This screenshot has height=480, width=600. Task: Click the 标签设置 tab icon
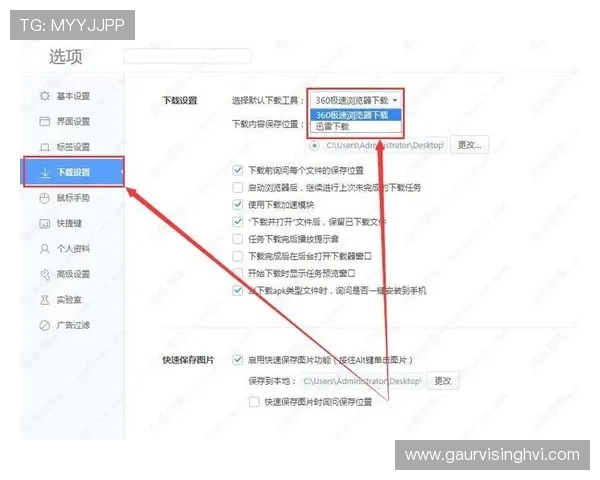pos(45,147)
